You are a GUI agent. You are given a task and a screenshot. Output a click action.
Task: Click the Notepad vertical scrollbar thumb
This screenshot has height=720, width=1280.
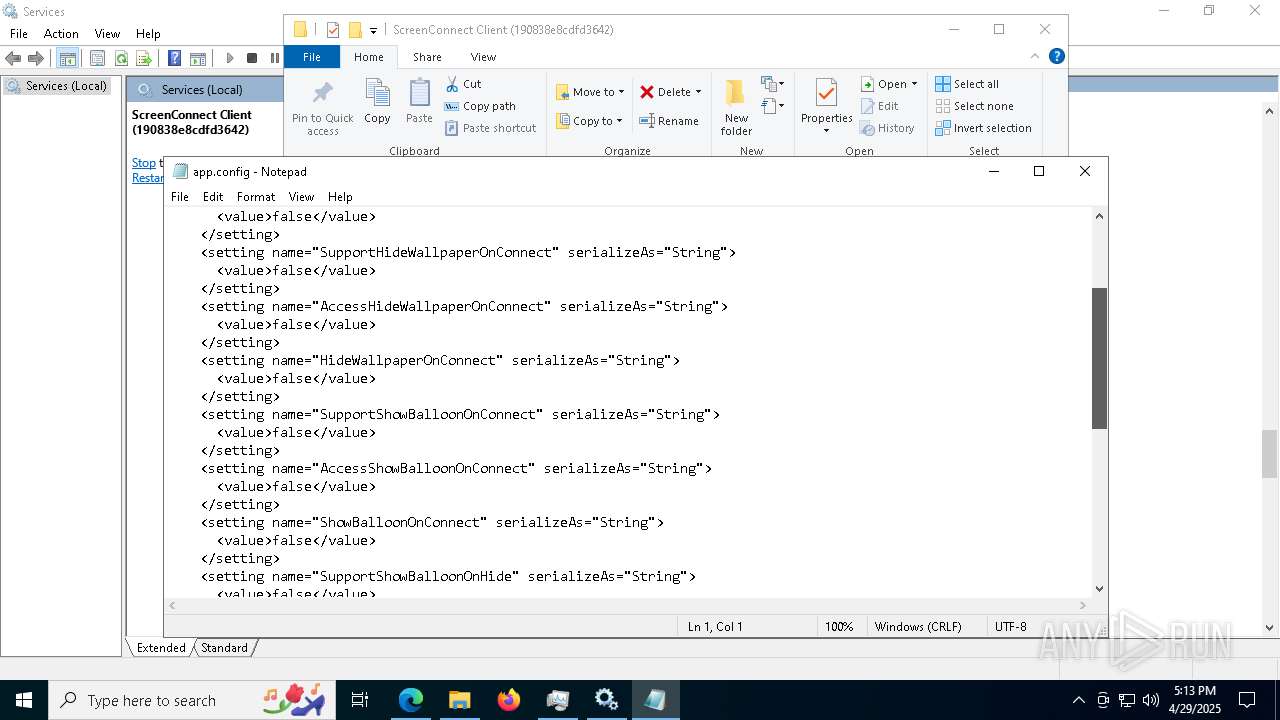point(1099,358)
